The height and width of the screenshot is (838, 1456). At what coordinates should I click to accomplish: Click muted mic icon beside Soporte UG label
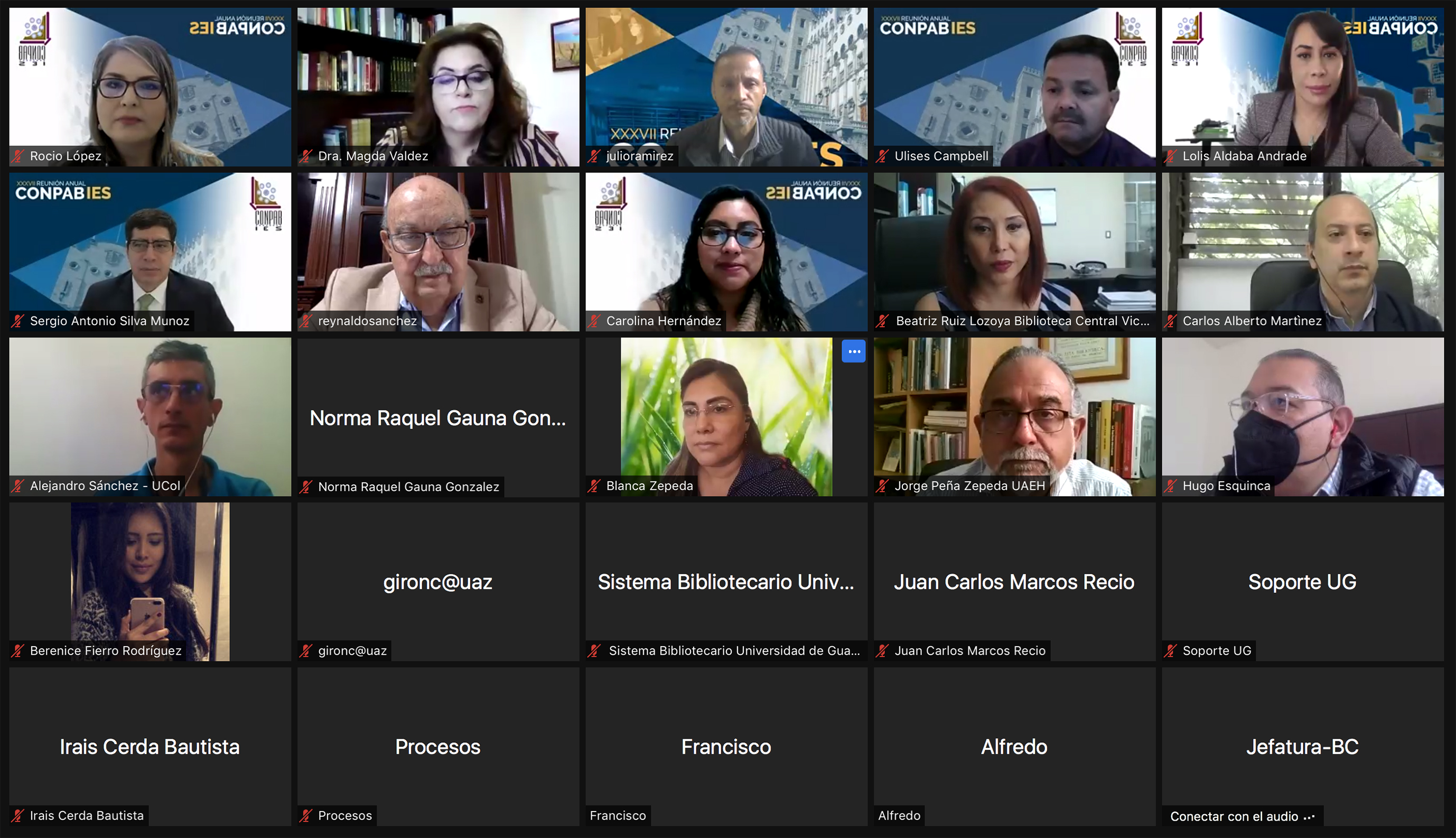[x=1171, y=651]
